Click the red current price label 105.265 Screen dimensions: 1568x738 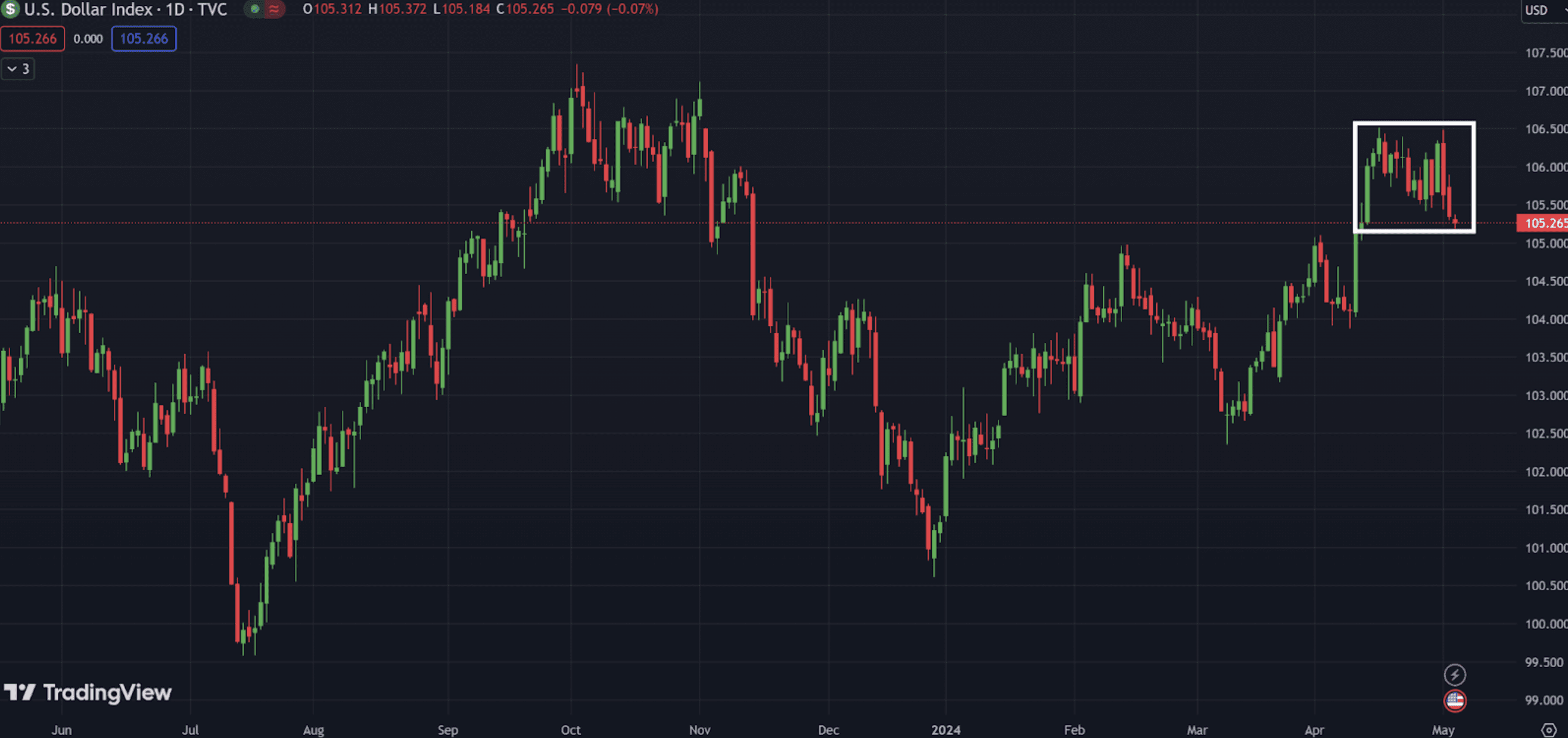point(1542,224)
